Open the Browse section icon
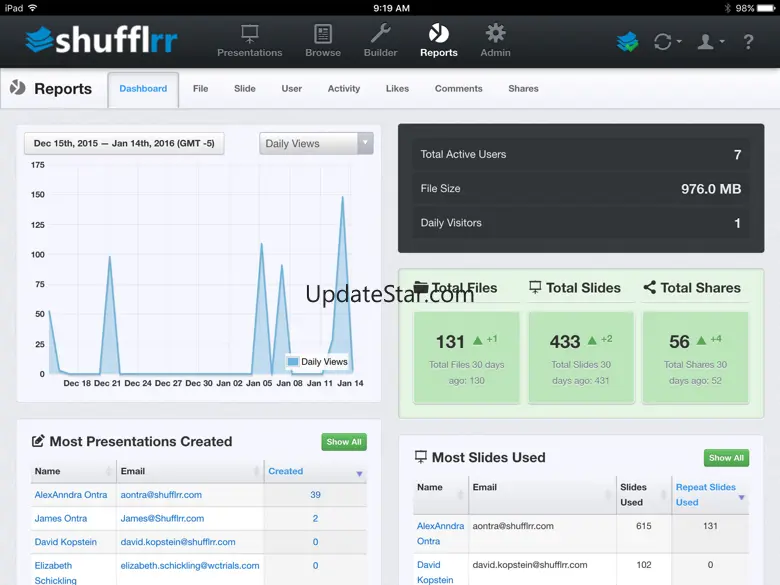The width and height of the screenshot is (780, 585). point(323,35)
